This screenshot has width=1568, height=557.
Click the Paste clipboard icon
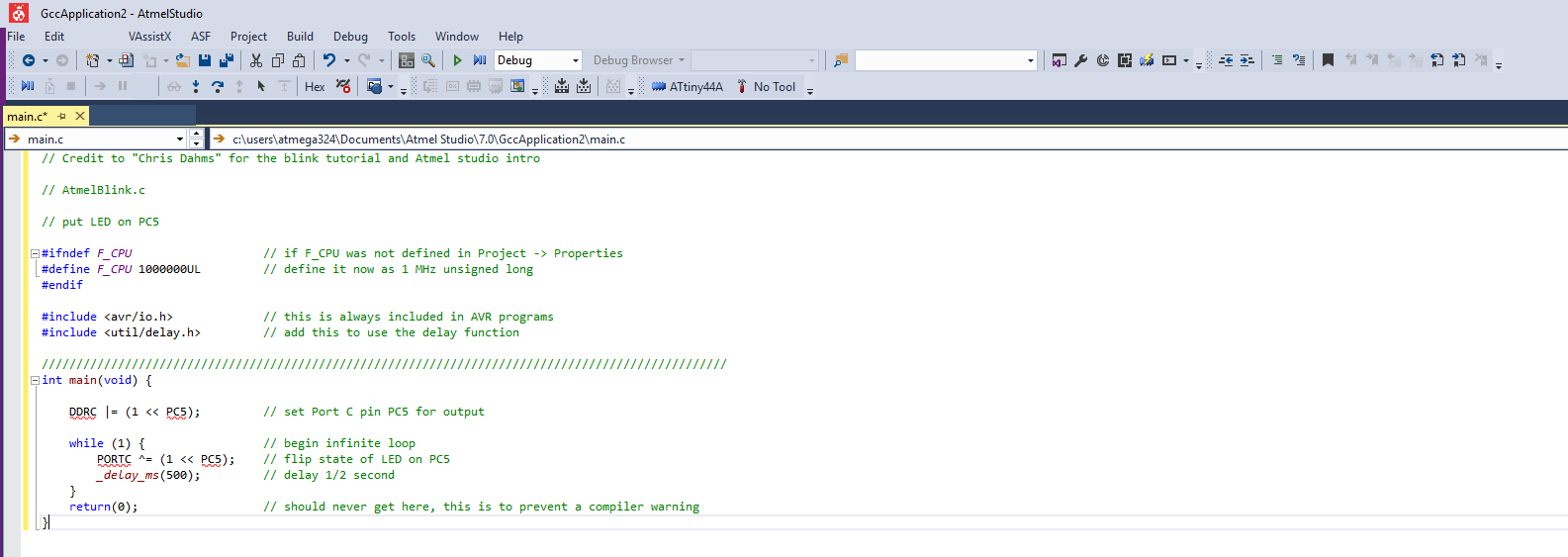pos(299,60)
